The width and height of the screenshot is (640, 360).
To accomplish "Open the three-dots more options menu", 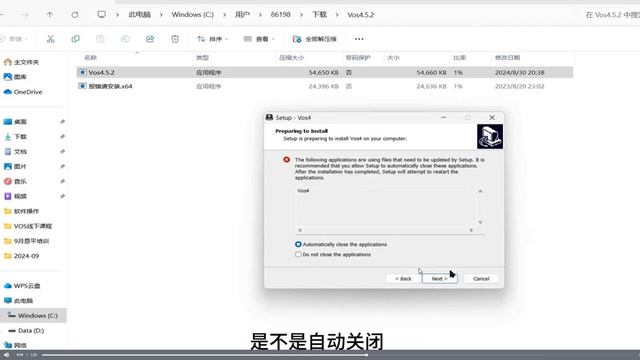I will [359, 39].
